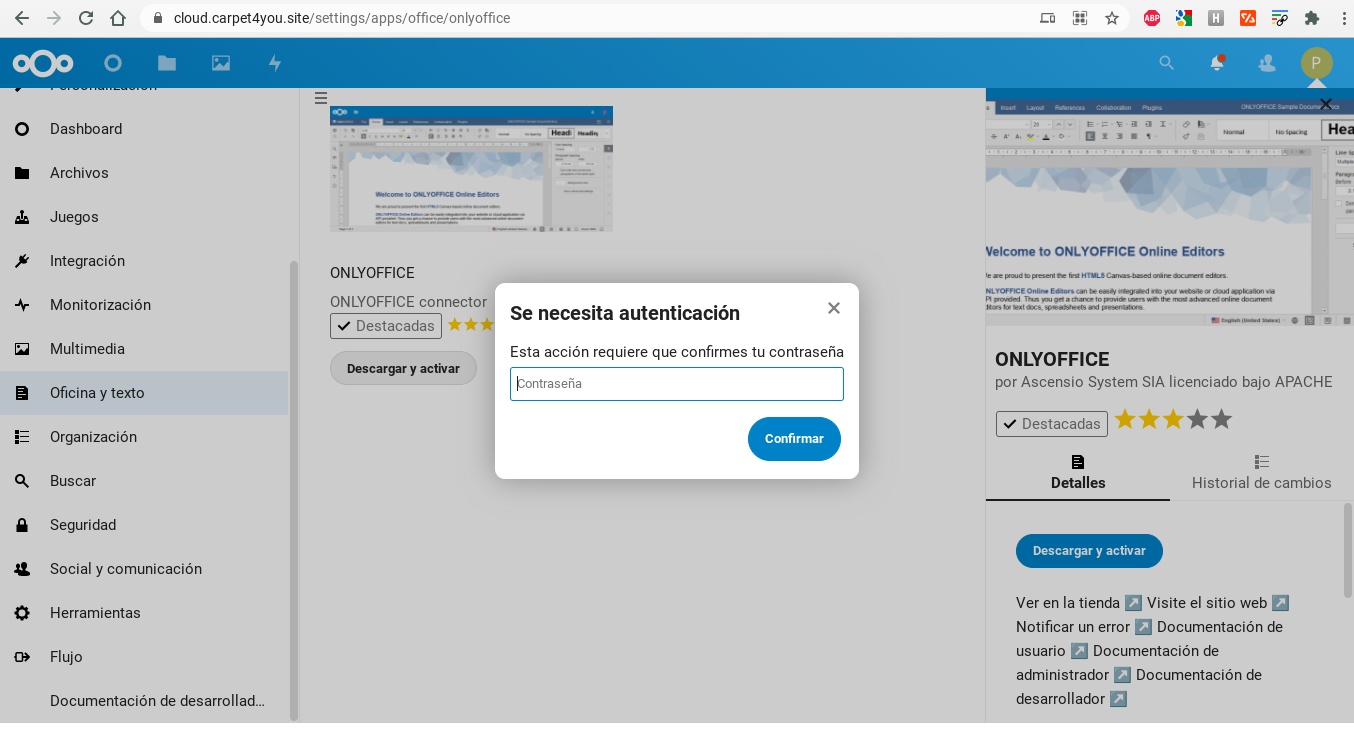Toggle the hamburger navigation menu
The image size is (1354, 734).
point(321,98)
